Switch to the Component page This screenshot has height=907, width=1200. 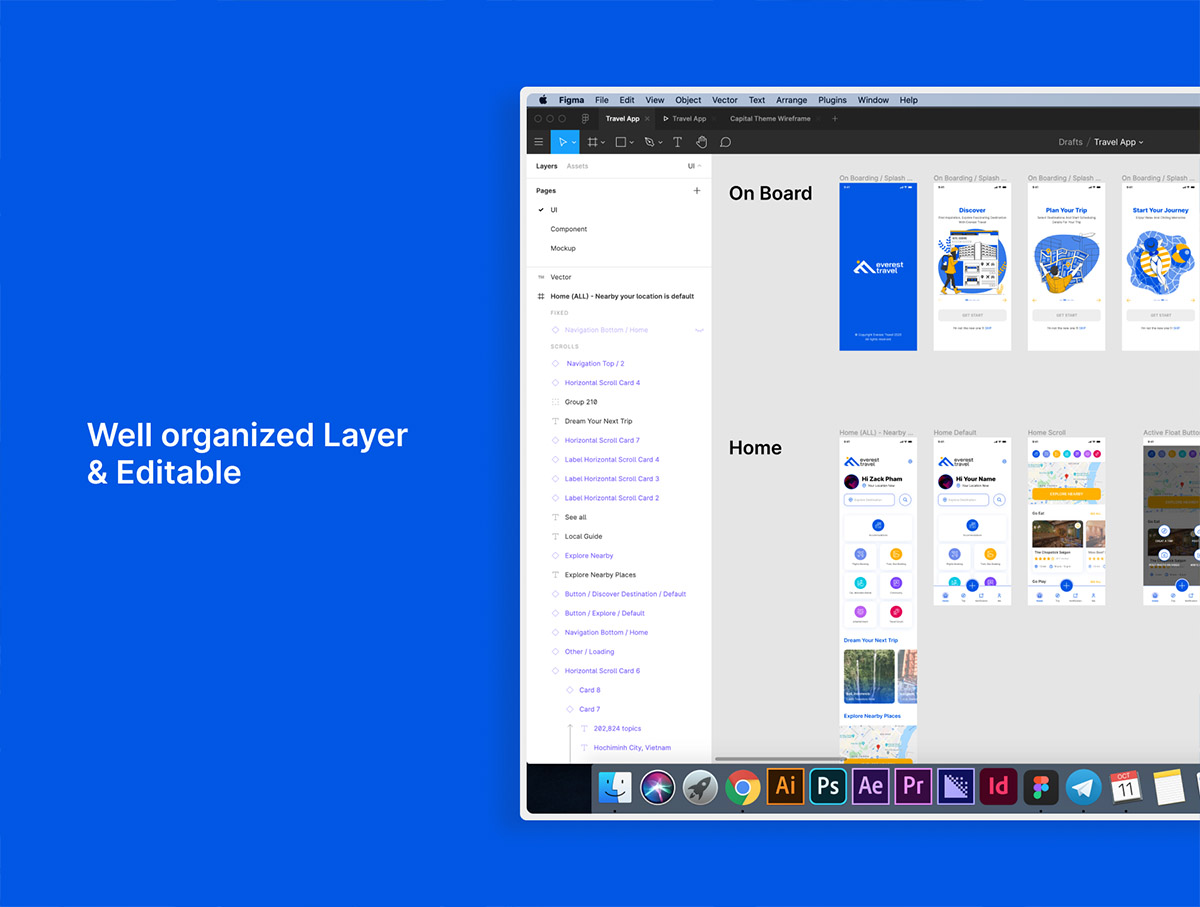(568, 229)
